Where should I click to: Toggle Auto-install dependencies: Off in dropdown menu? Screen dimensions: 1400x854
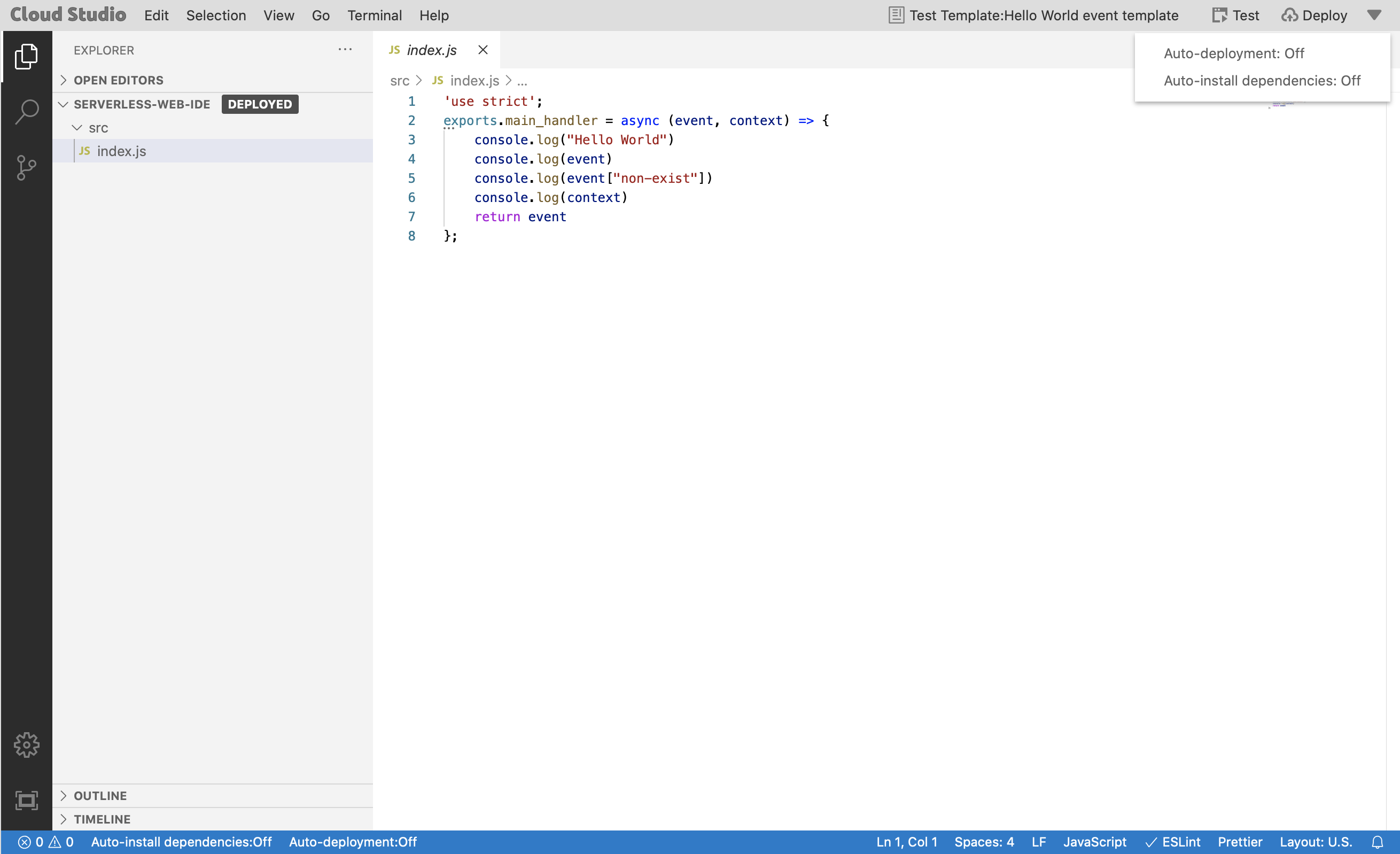point(1262,81)
